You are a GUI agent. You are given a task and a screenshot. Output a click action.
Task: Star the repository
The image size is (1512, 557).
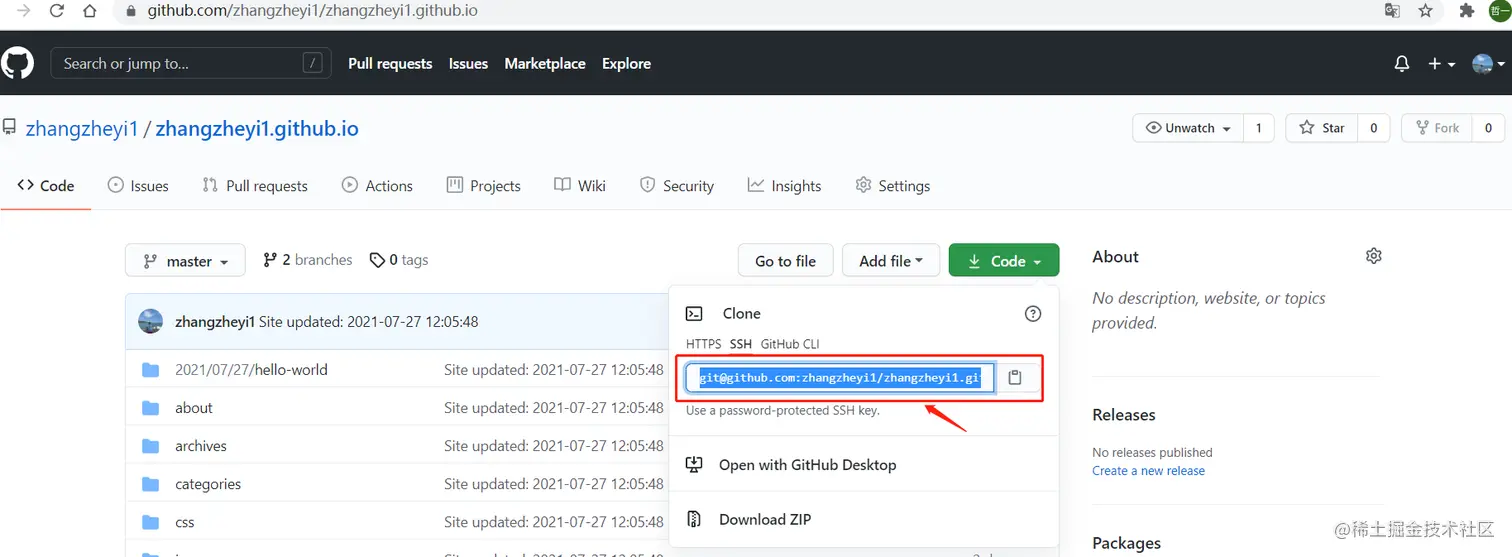point(1321,128)
